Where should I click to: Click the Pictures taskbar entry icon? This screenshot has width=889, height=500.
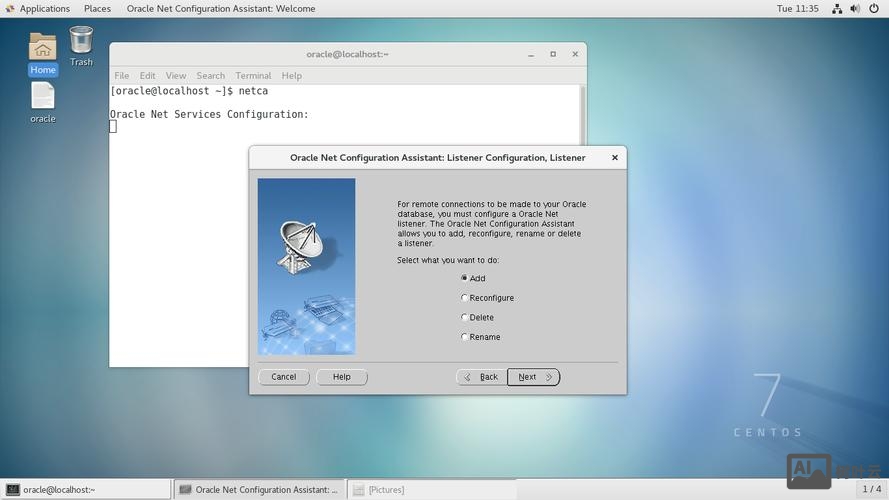click(358, 489)
